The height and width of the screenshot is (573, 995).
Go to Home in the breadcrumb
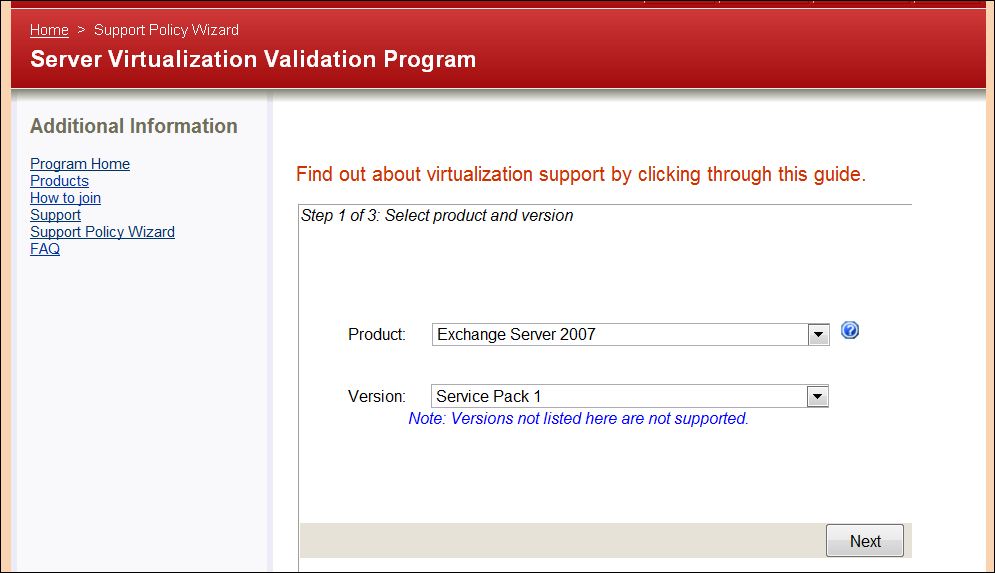(x=49, y=30)
